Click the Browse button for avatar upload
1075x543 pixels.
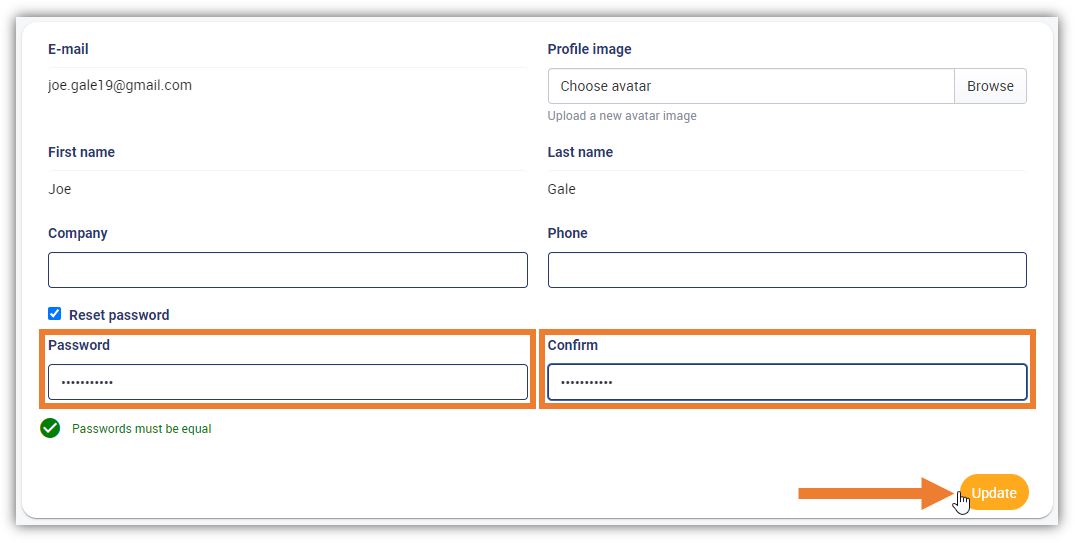coord(990,86)
